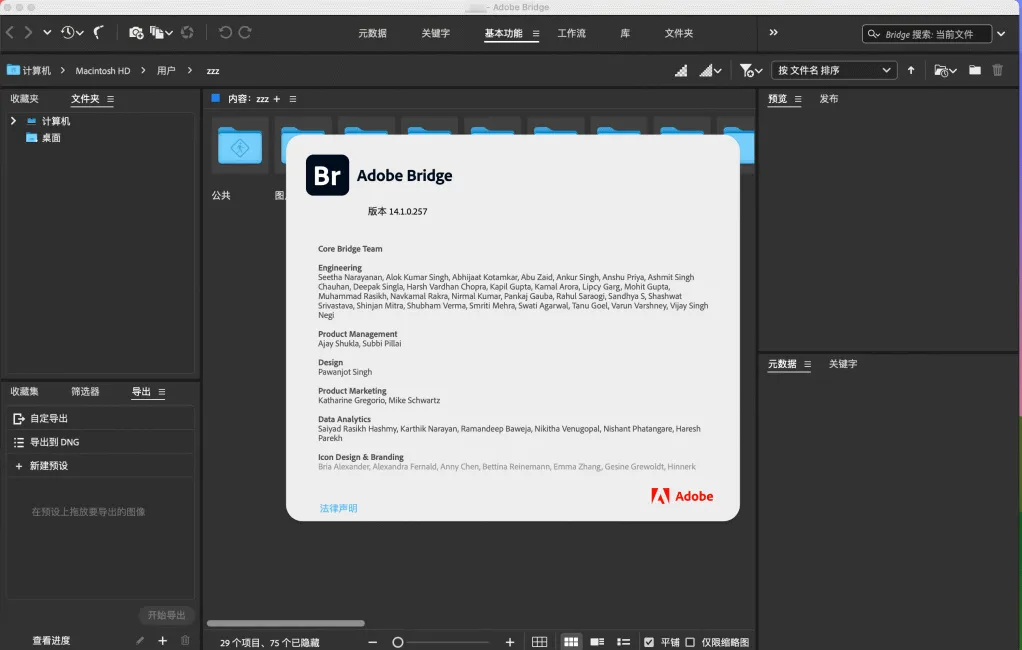
Task: Switch to the 工作流 workspace
Action: (571, 33)
